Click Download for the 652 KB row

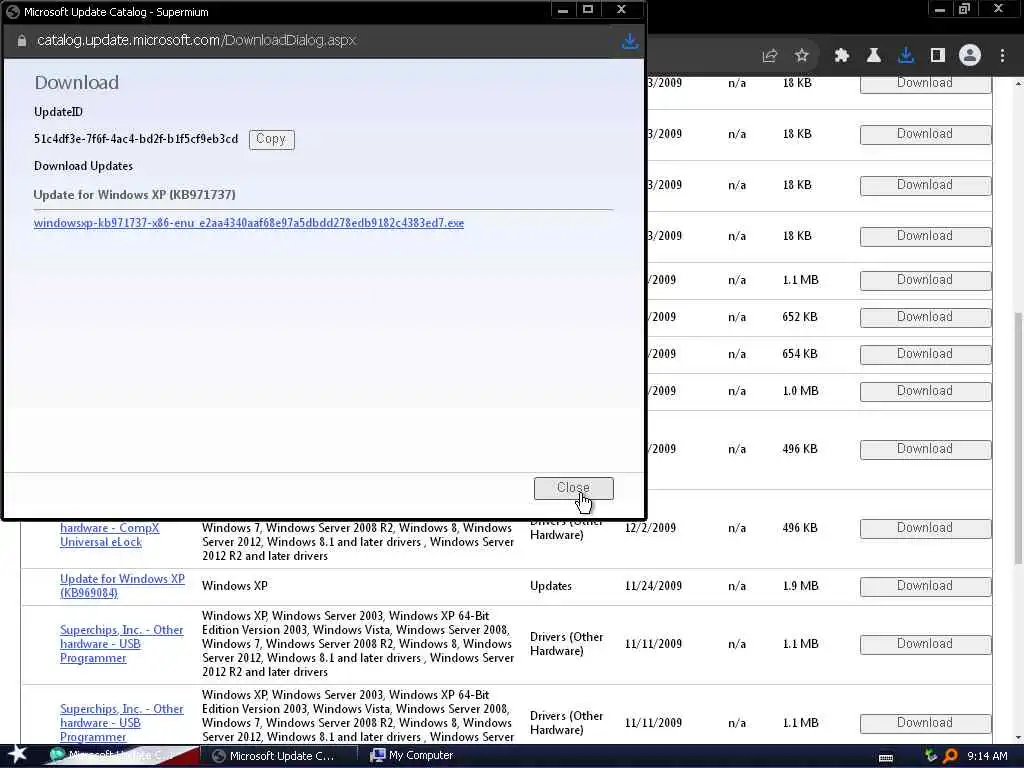[x=925, y=317]
